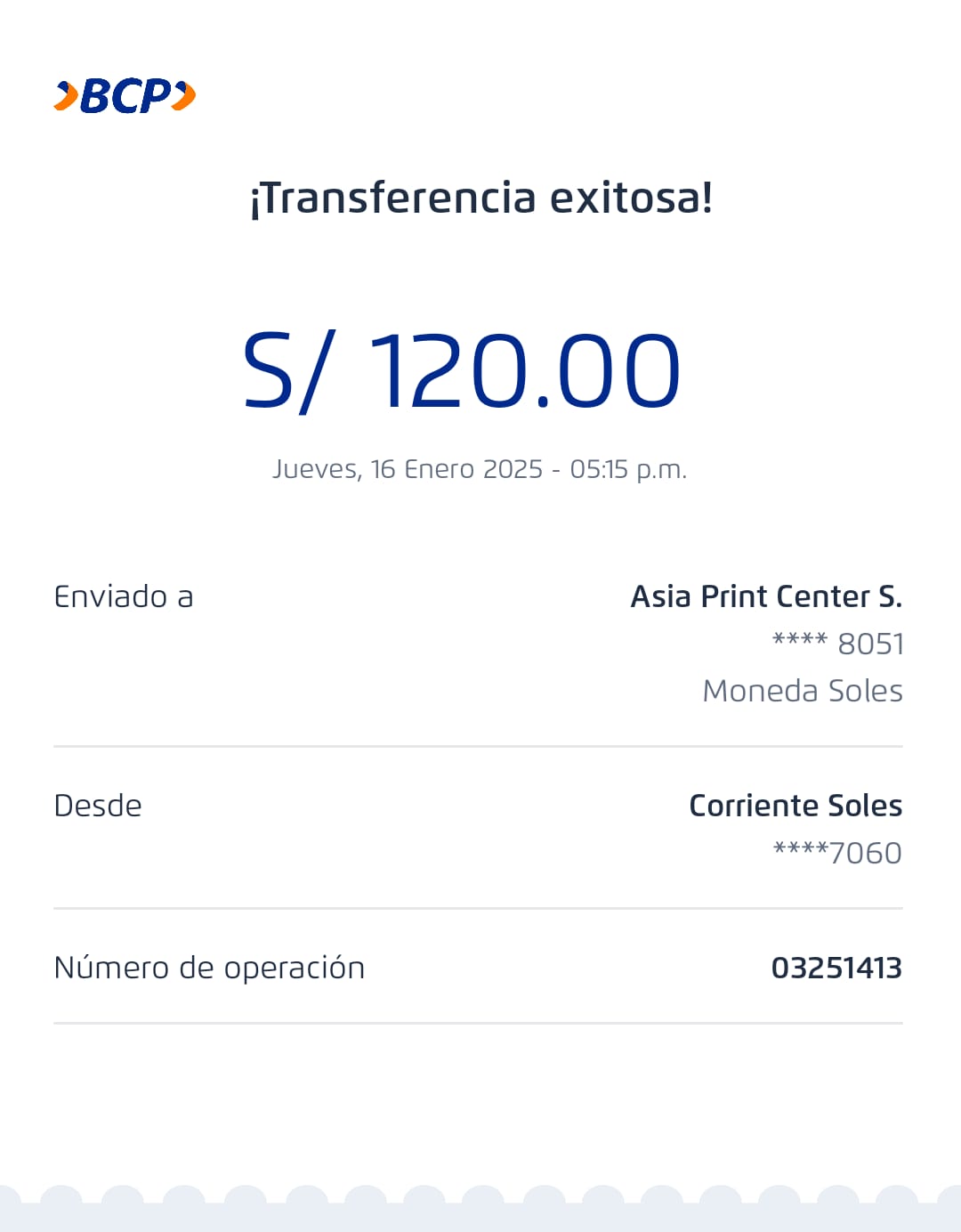Viewport: 961px width, 1232px height.
Task: Click the divider line below operation number
Action: 478,1023
